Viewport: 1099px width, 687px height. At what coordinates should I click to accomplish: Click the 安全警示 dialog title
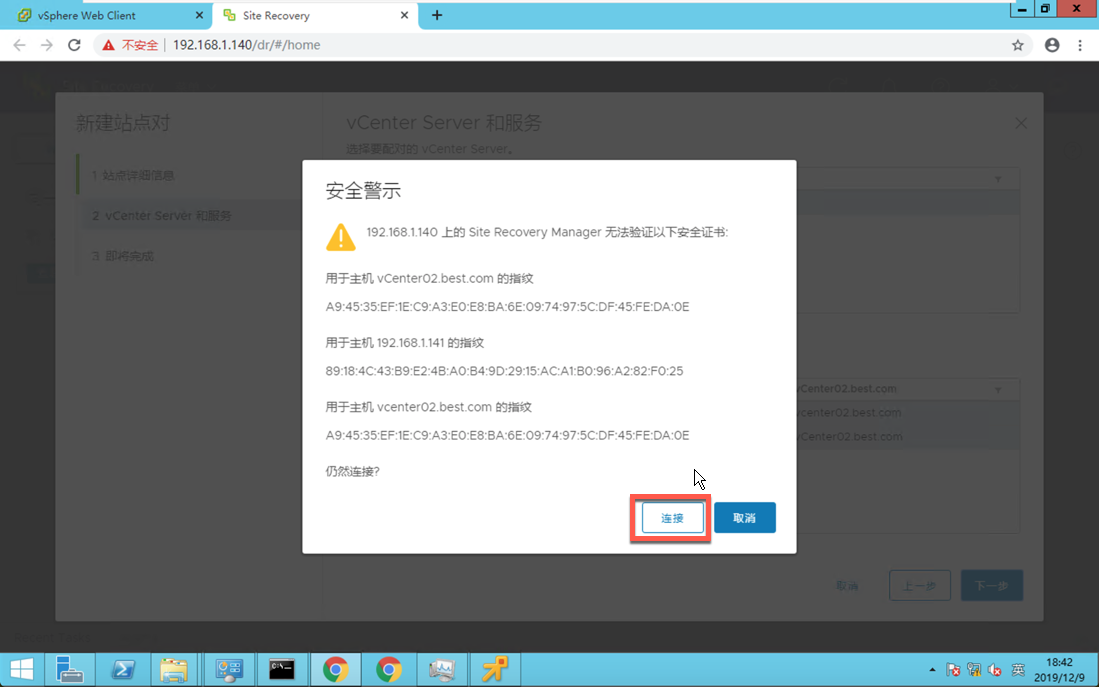[x=363, y=191]
